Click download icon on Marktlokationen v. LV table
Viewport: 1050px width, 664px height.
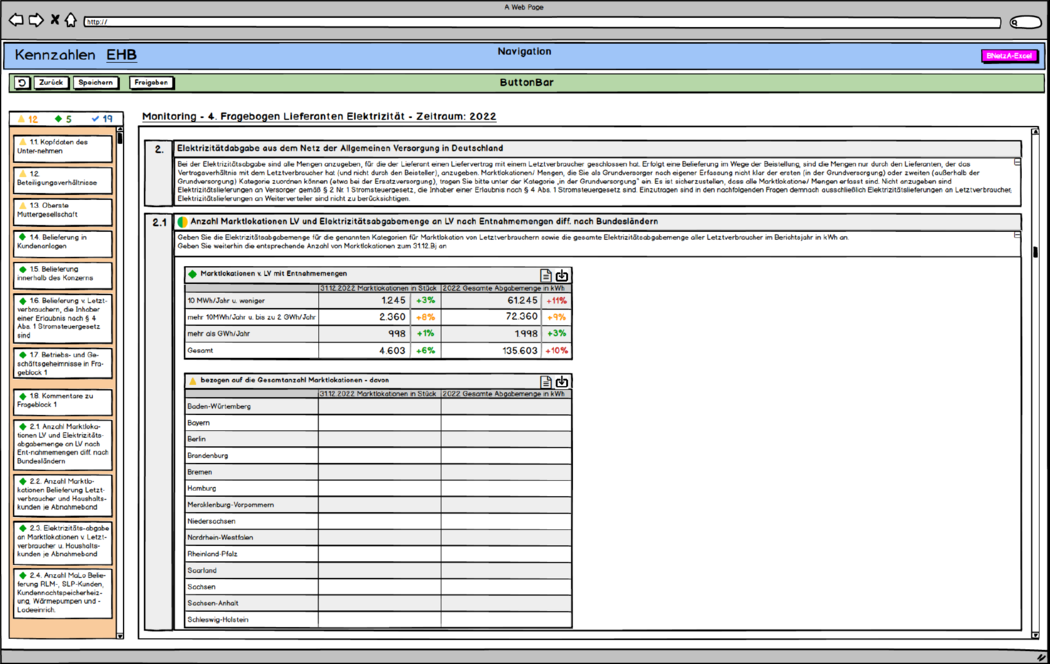click(x=562, y=275)
